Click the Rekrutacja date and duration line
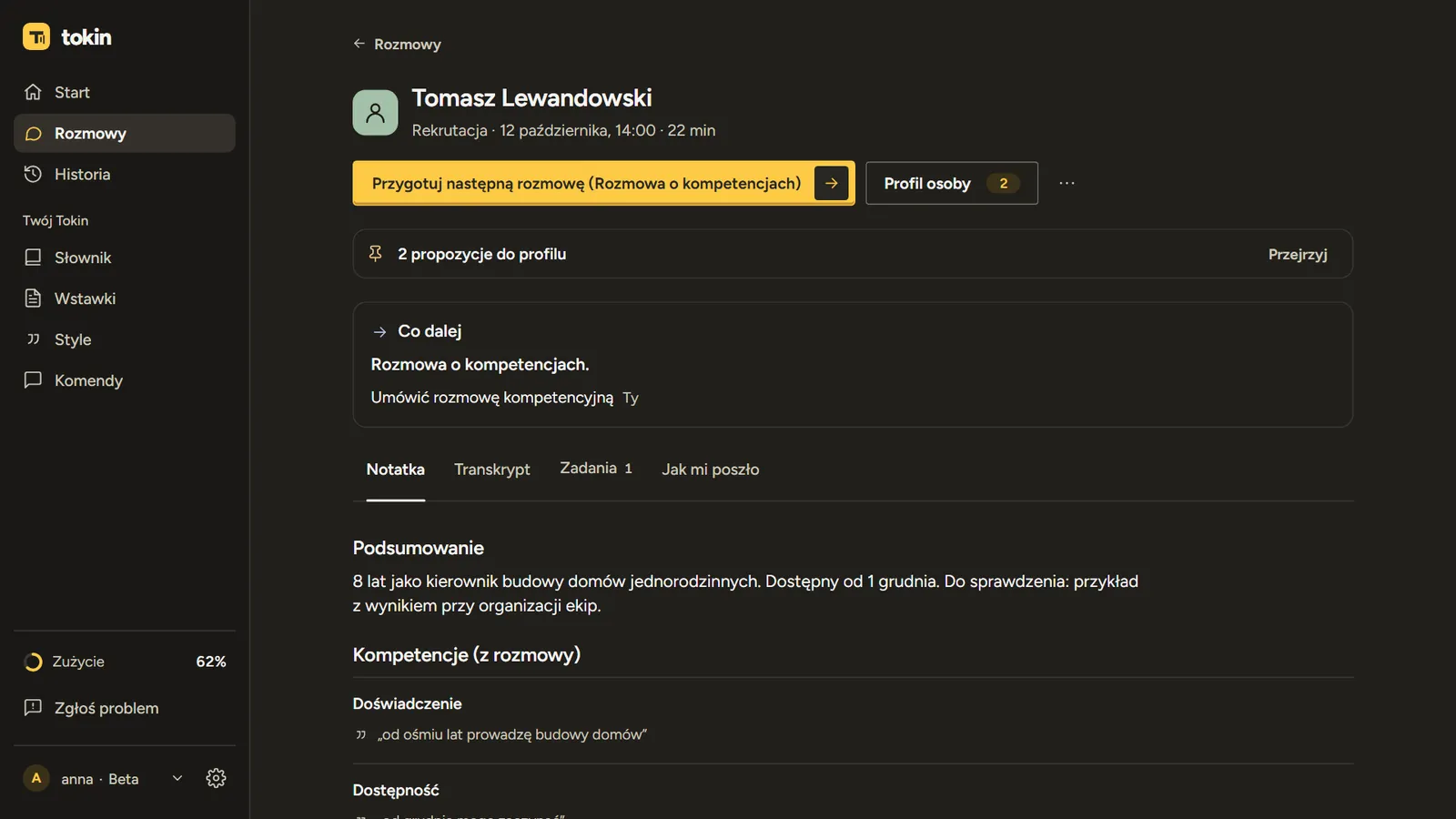The width and height of the screenshot is (1456, 819). (563, 130)
